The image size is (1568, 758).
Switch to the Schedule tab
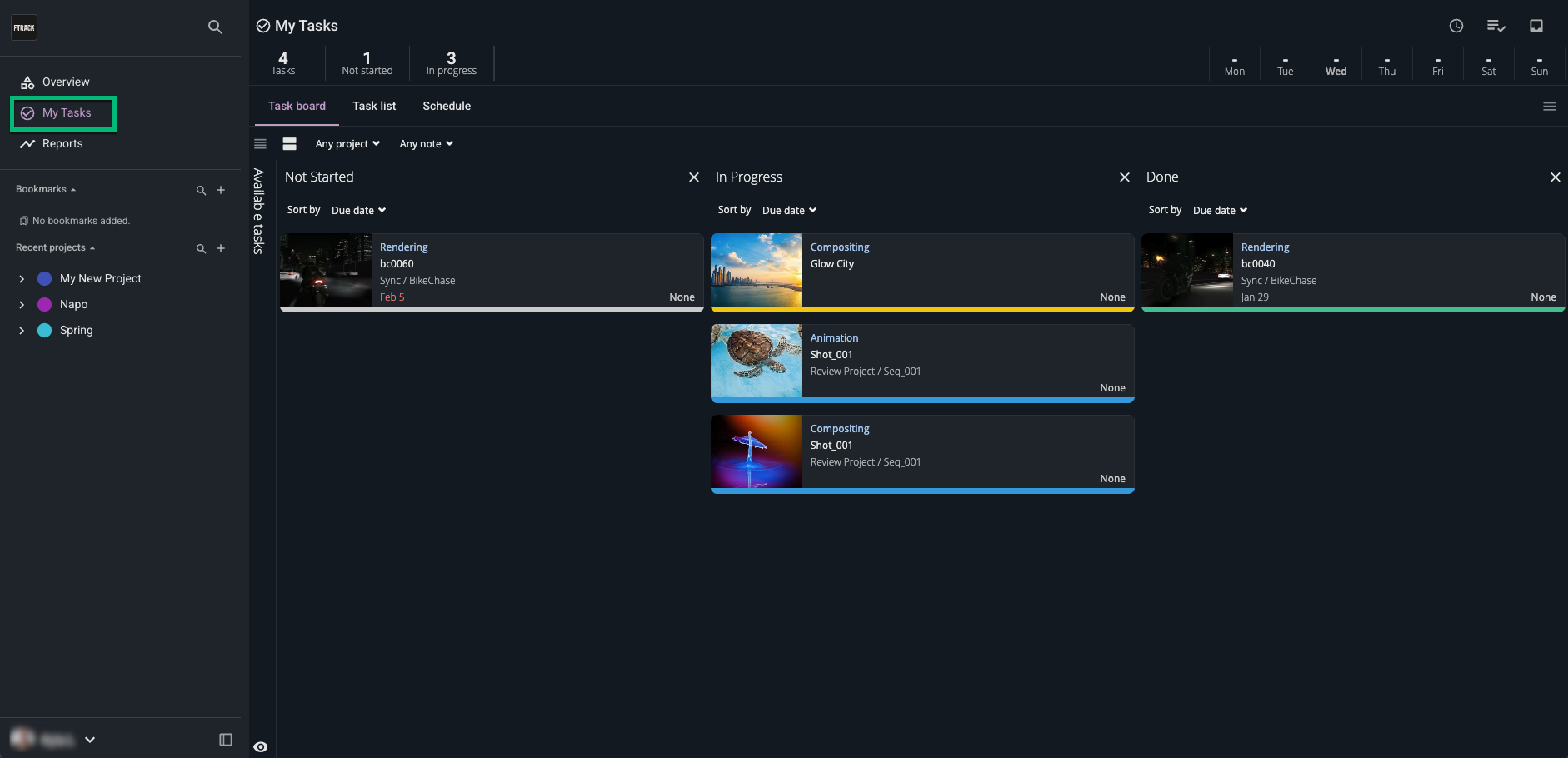447,106
